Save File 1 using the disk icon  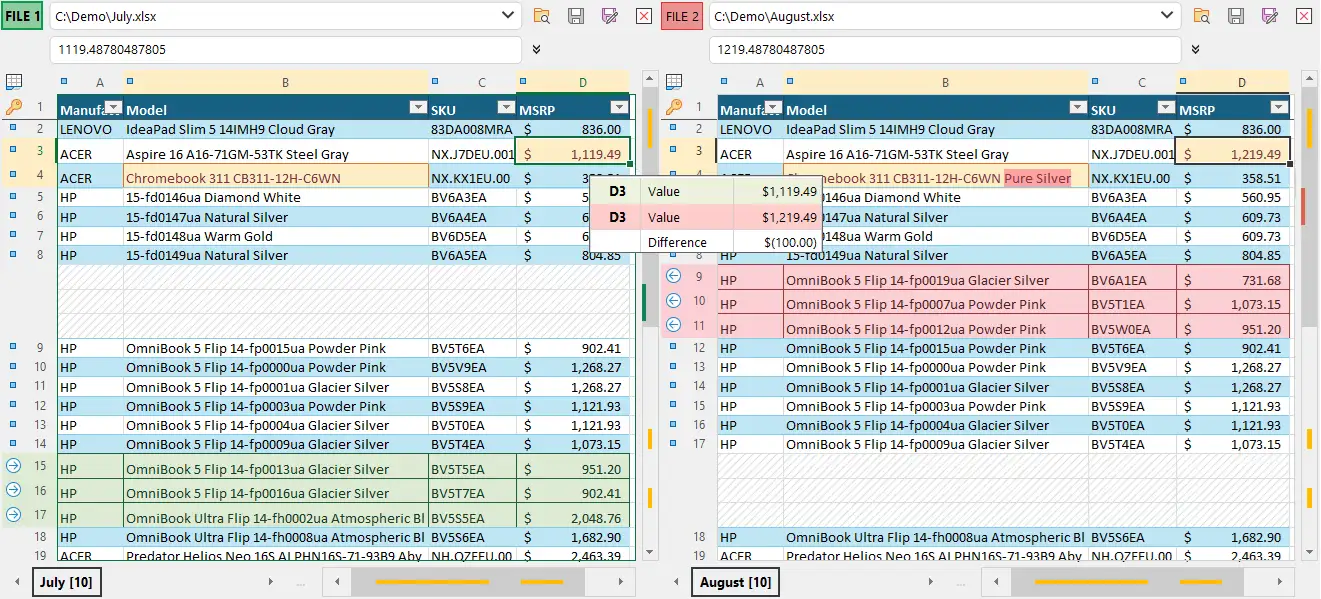click(576, 16)
